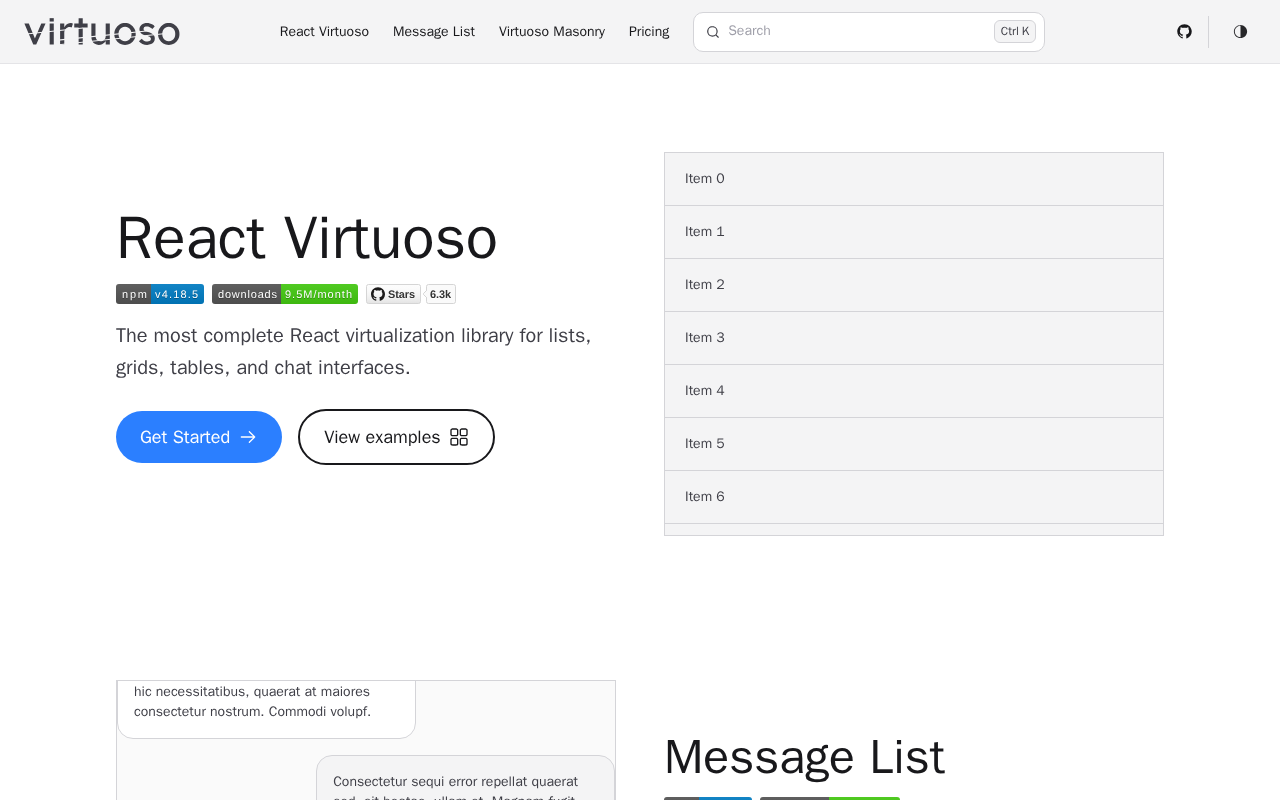This screenshot has width=1280, height=800.
Task: Select Item 1 in the list
Action: click(x=914, y=232)
